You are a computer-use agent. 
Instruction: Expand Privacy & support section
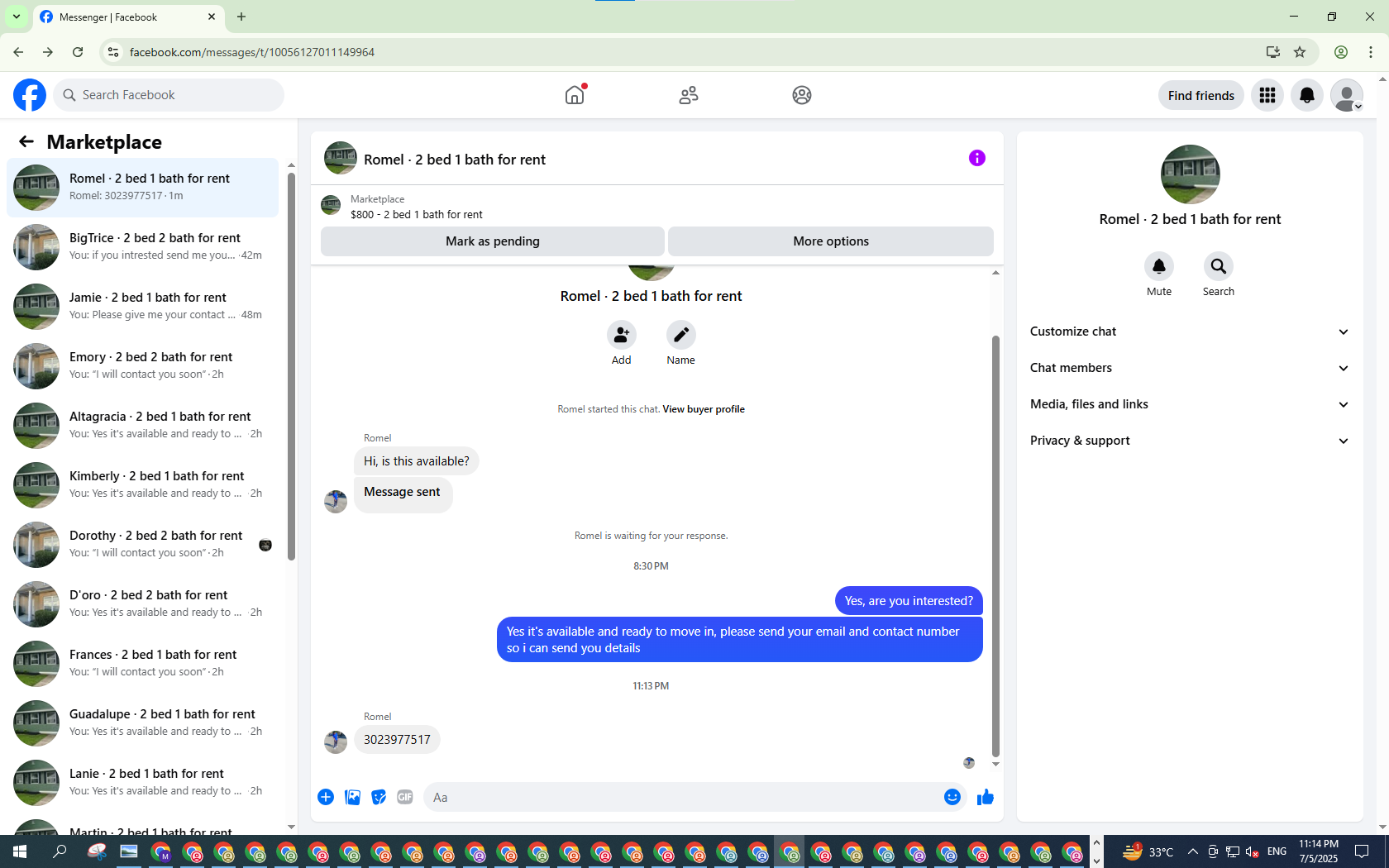pos(1190,441)
